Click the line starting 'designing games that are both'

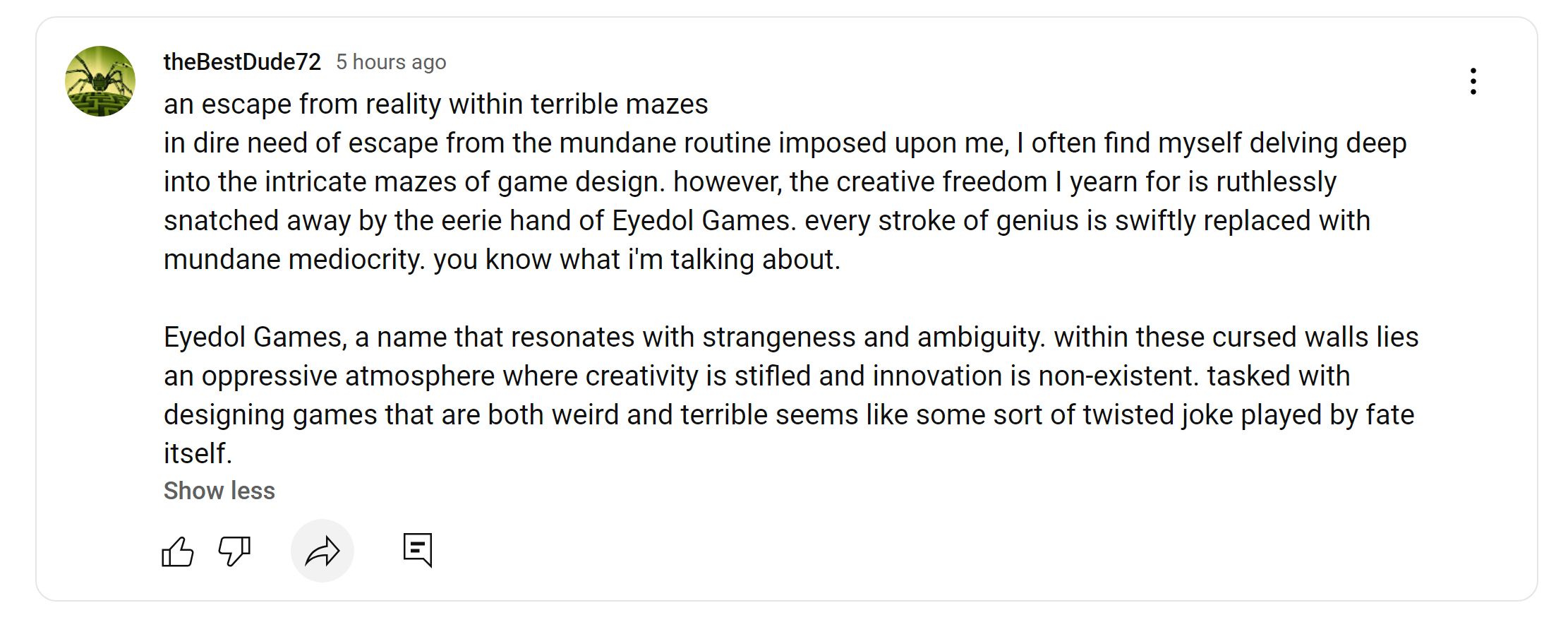[788, 415]
